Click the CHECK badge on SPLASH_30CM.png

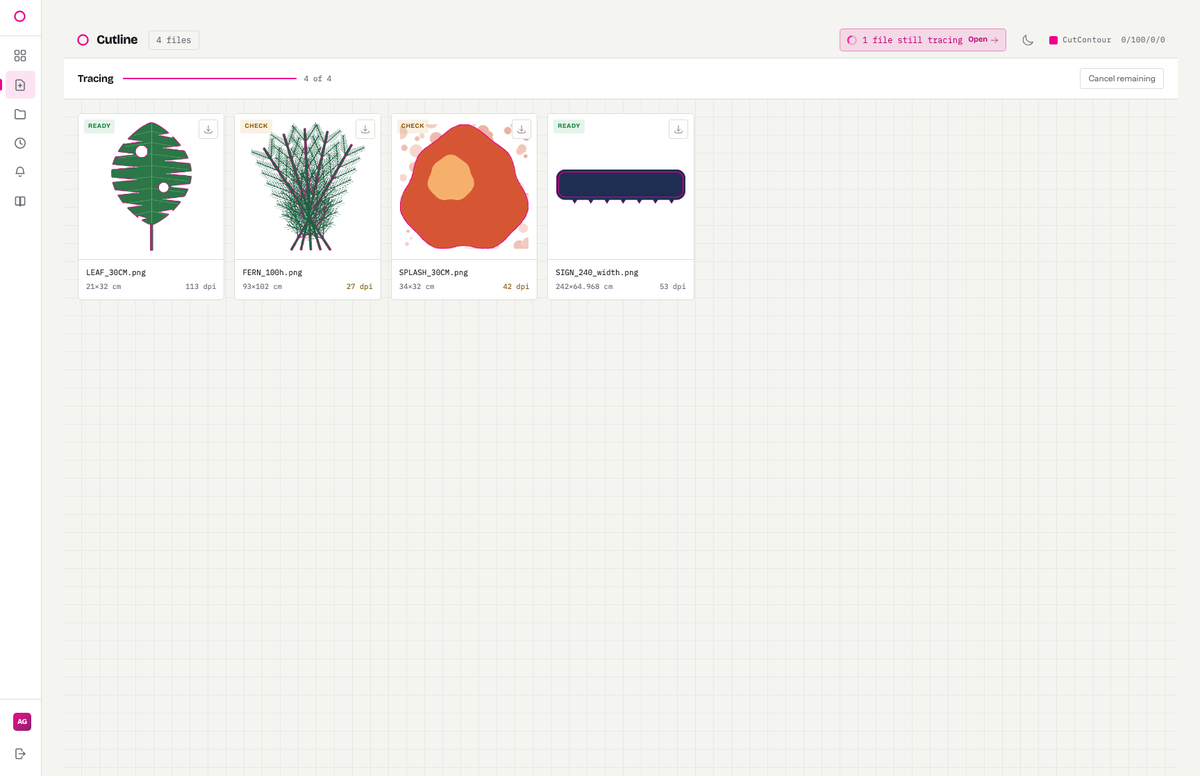click(413, 126)
